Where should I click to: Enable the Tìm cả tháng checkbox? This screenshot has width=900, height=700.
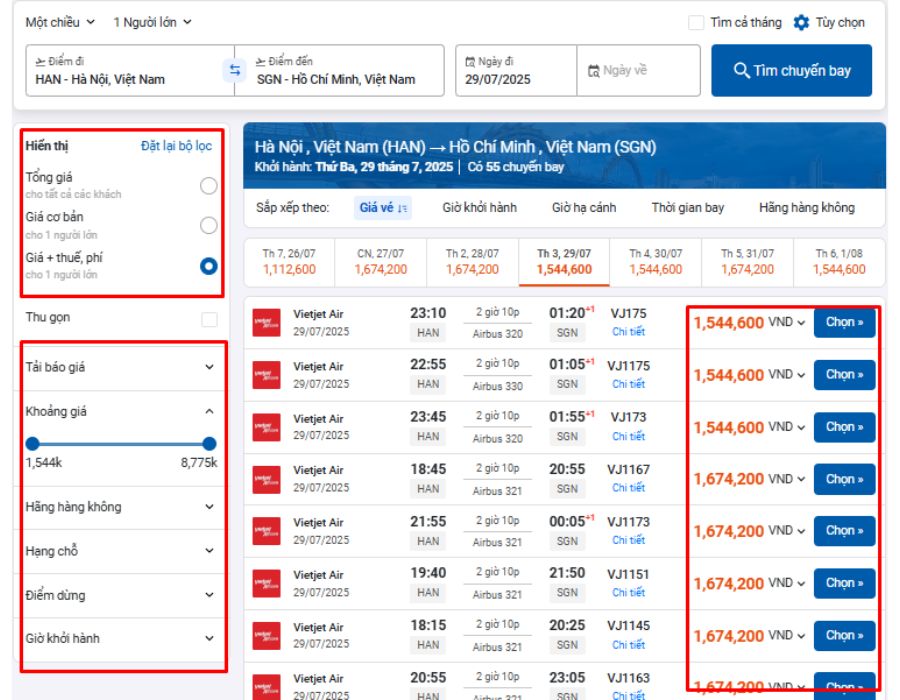[696, 22]
